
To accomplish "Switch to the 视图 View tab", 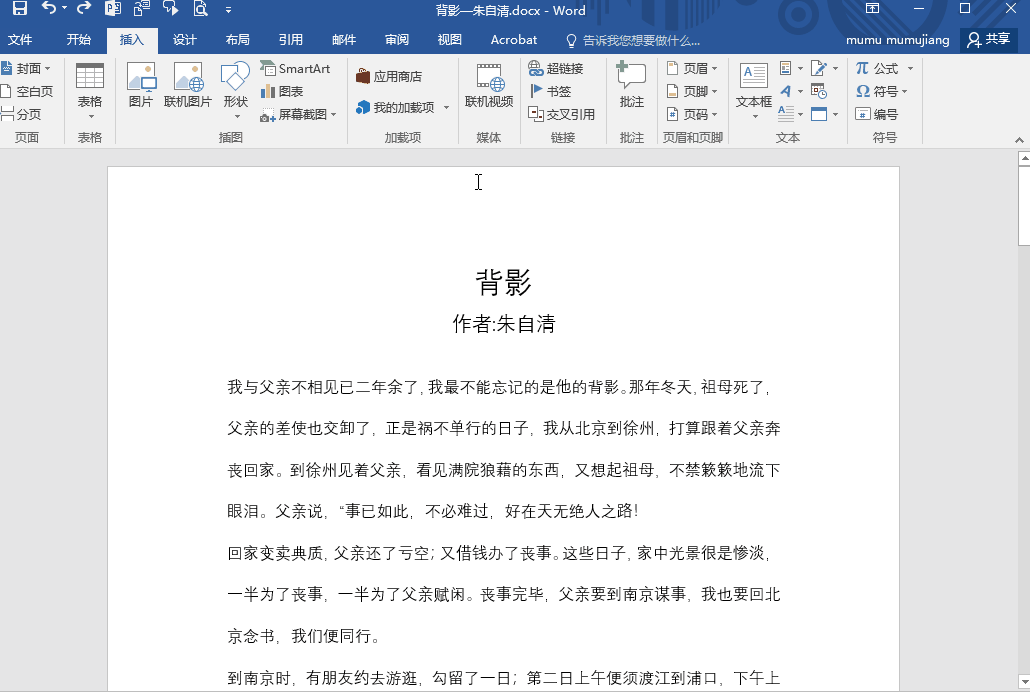I will coord(449,40).
